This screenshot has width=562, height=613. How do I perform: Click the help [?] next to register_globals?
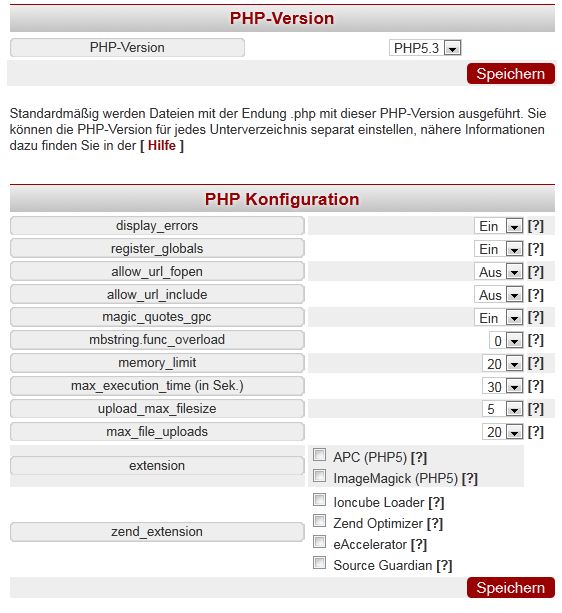(x=535, y=249)
